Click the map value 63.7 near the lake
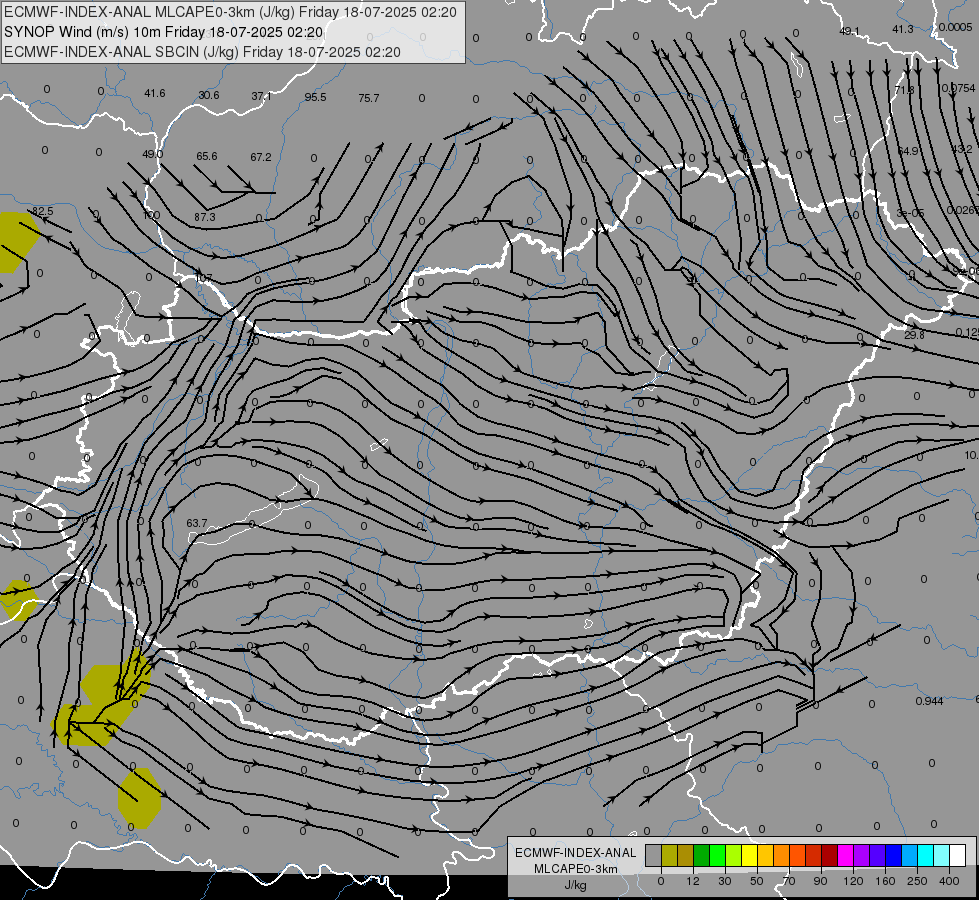 point(197,523)
